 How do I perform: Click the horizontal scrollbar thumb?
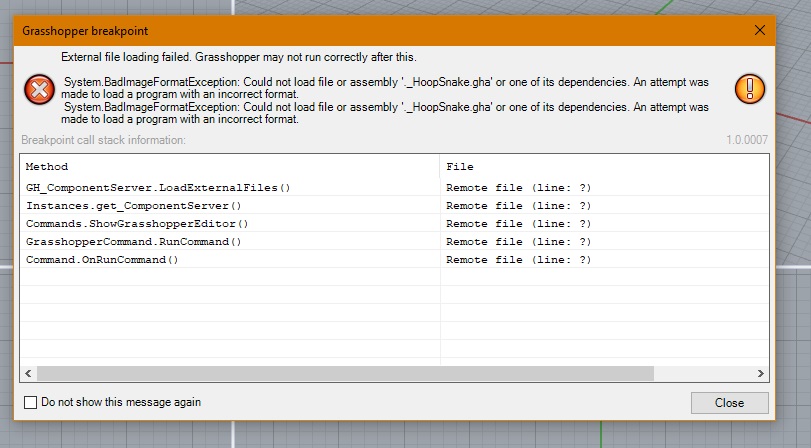pyautogui.click(x=345, y=374)
